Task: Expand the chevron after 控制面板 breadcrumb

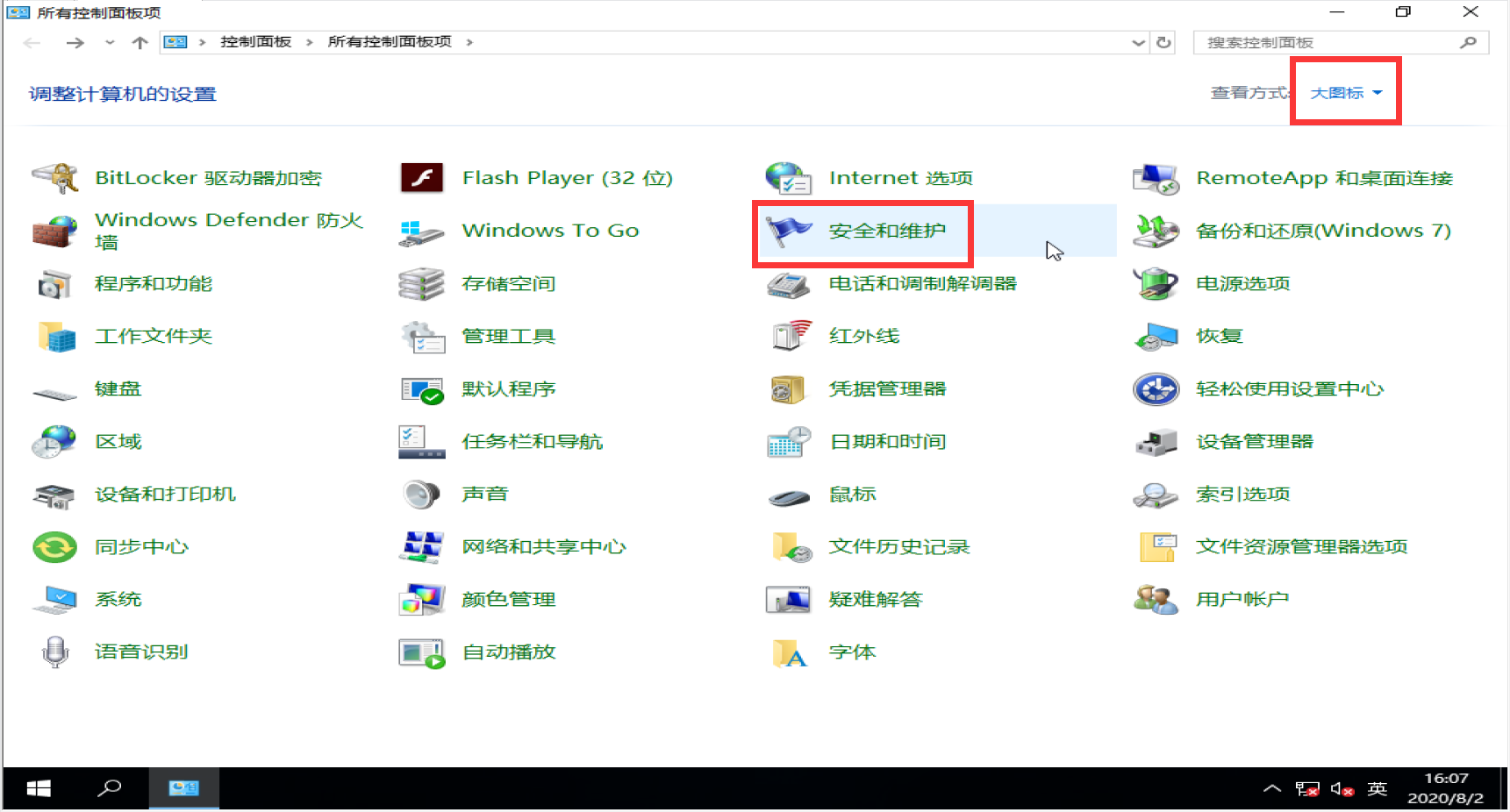Action: click(x=309, y=42)
